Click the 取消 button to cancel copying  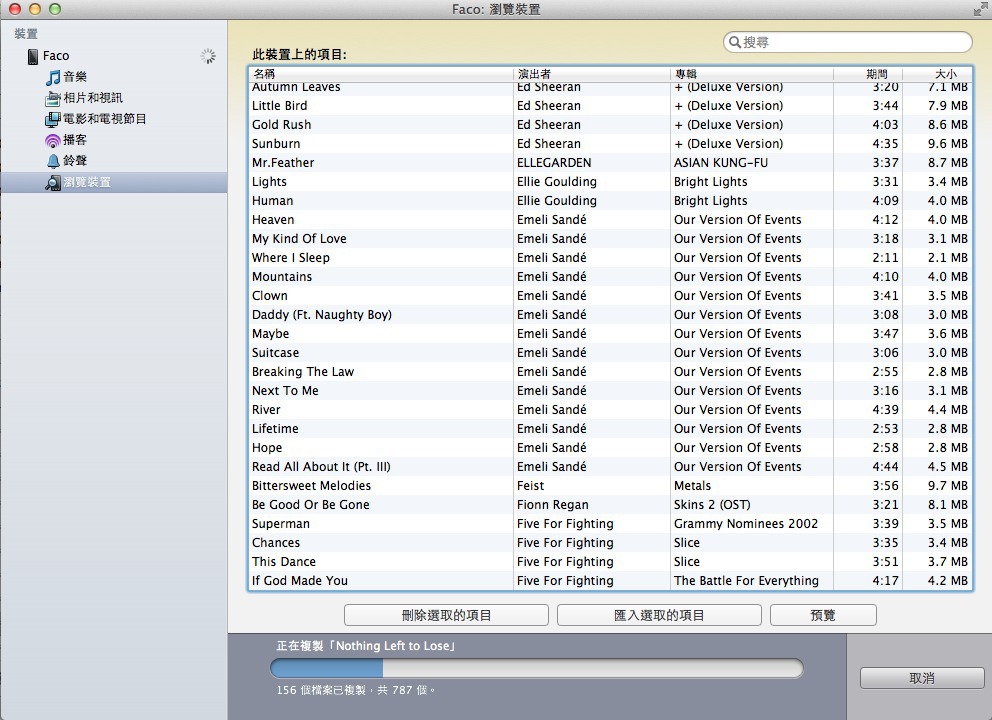click(922, 678)
